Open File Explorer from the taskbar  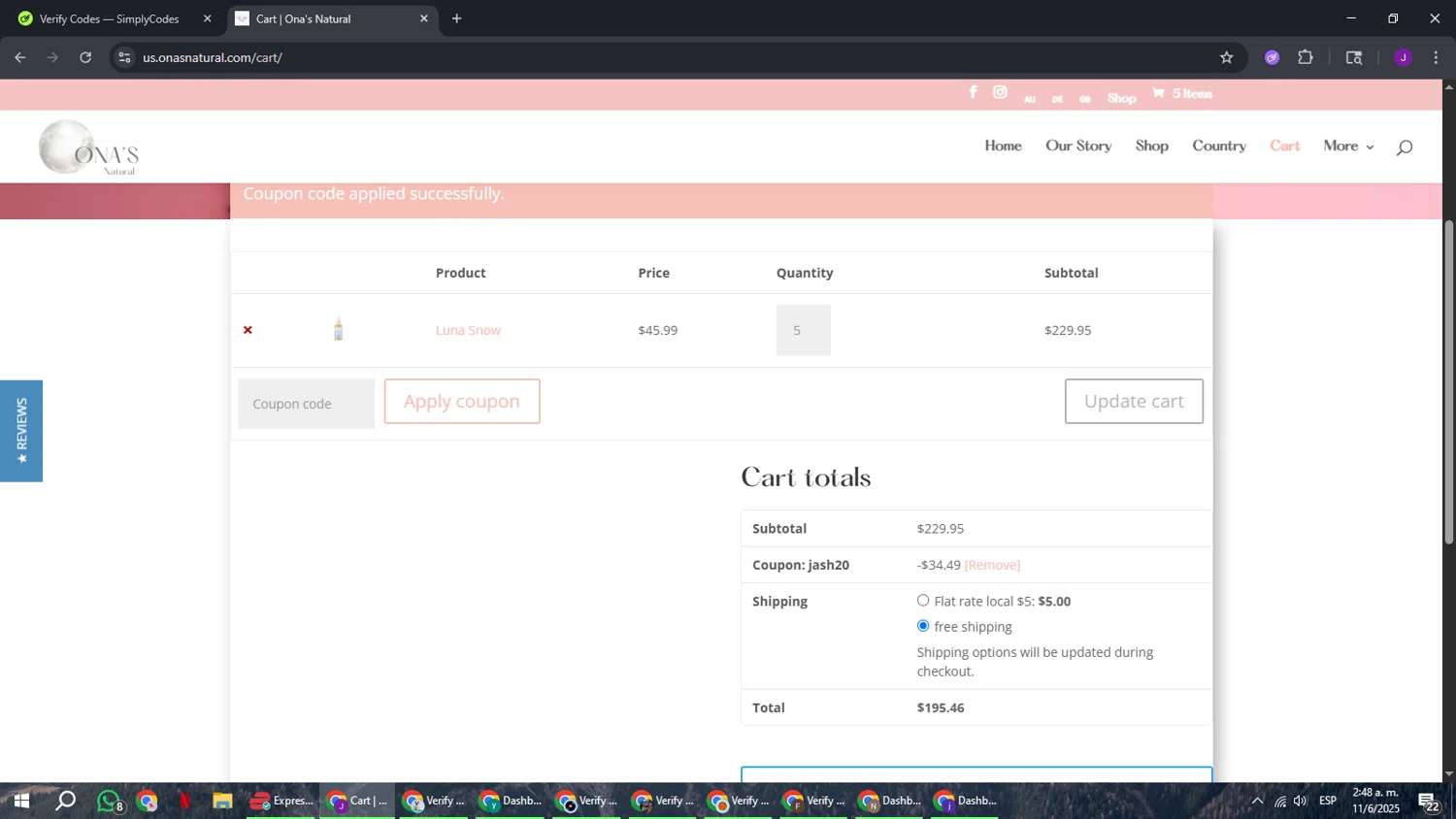click(x=222, y=801)
